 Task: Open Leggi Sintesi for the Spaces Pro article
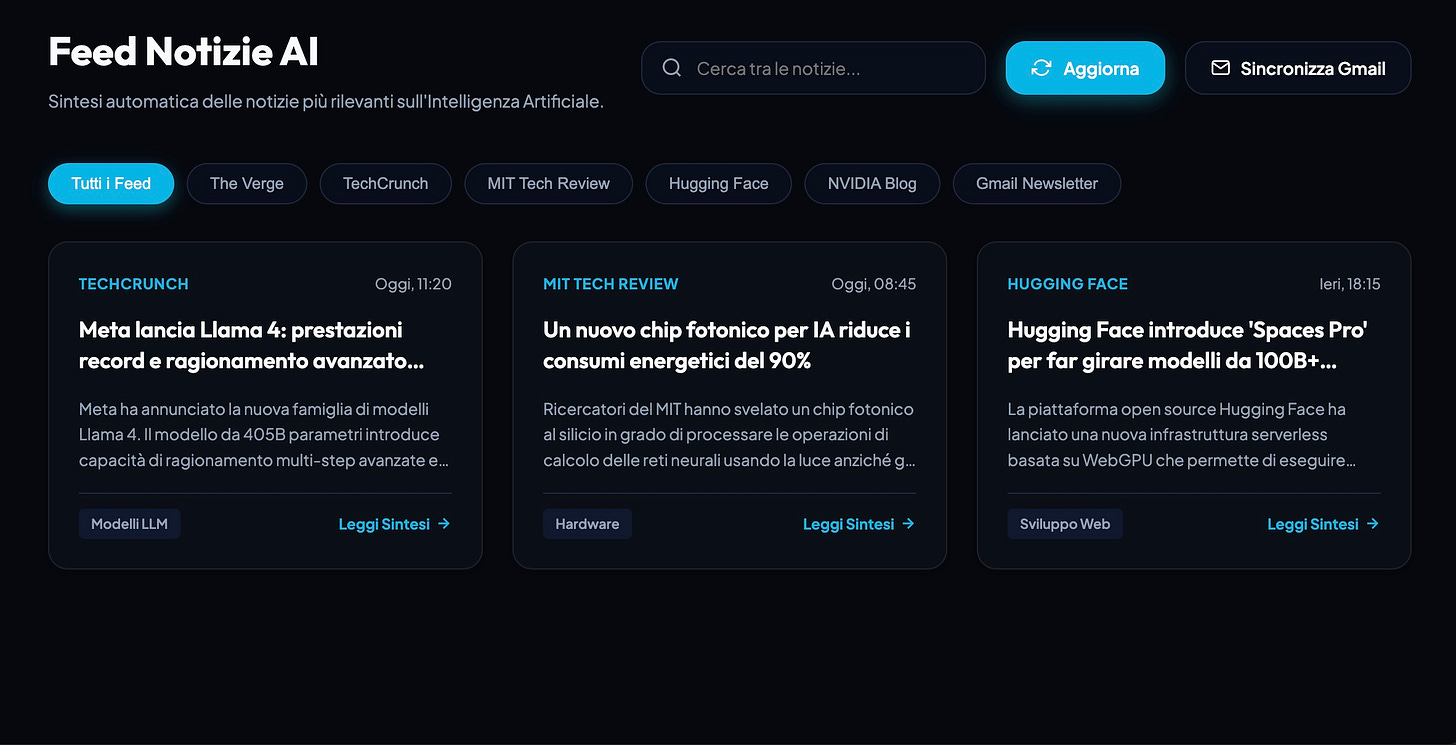click(1323, 524)
